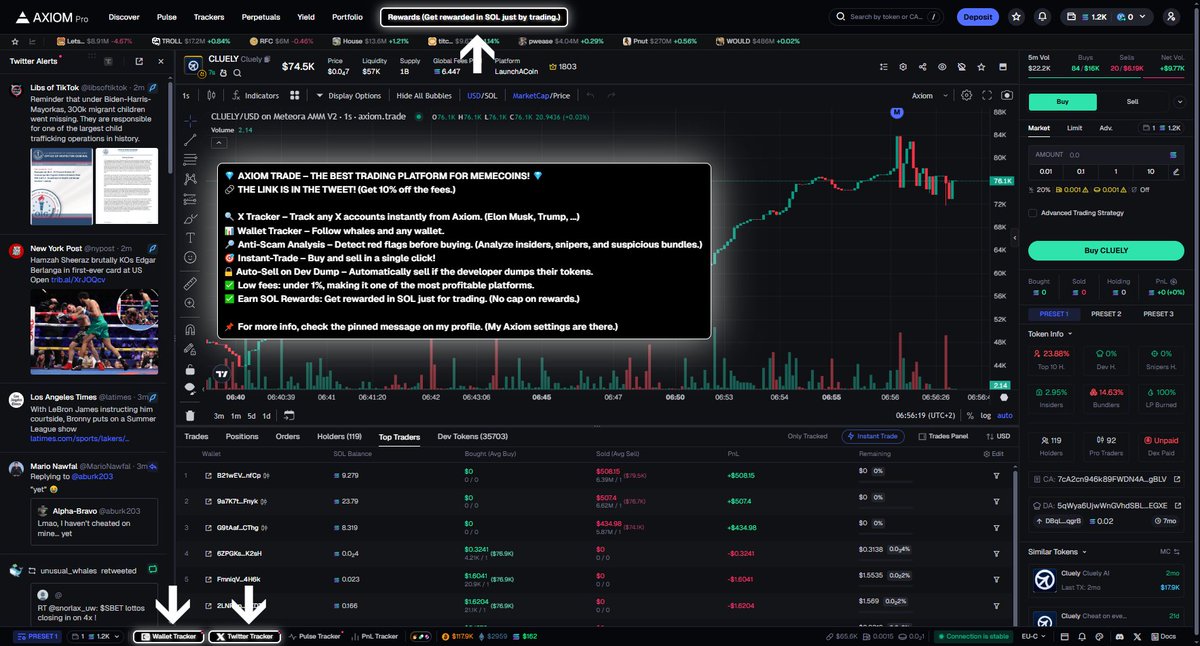Image resolution: width=1200 pixels, height=646 pixels.
Task: Open the Twitter Tracker button
Action: tap(245, 636)
